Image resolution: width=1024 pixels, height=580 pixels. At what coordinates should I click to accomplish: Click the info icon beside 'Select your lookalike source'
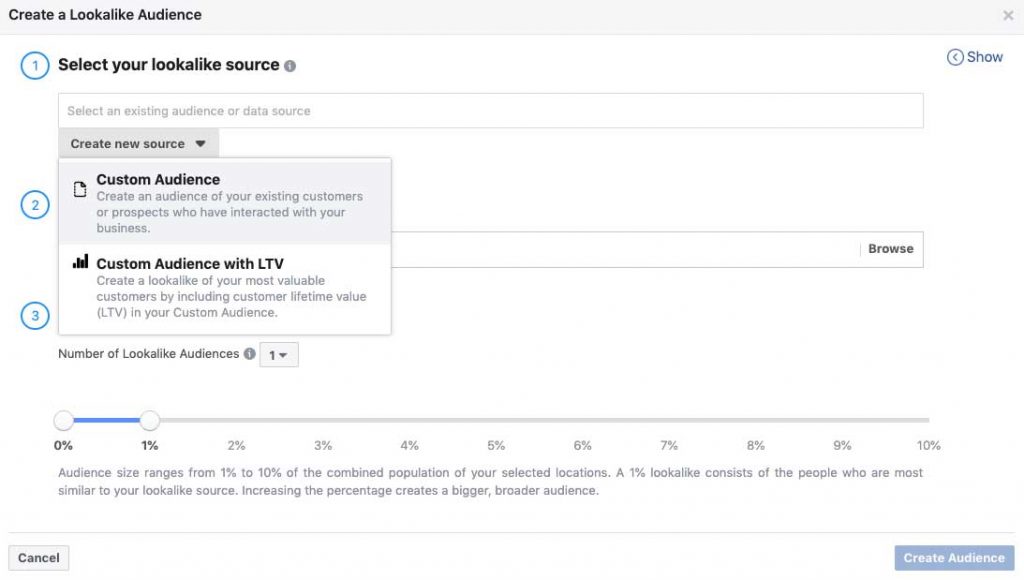coord(290,66)
